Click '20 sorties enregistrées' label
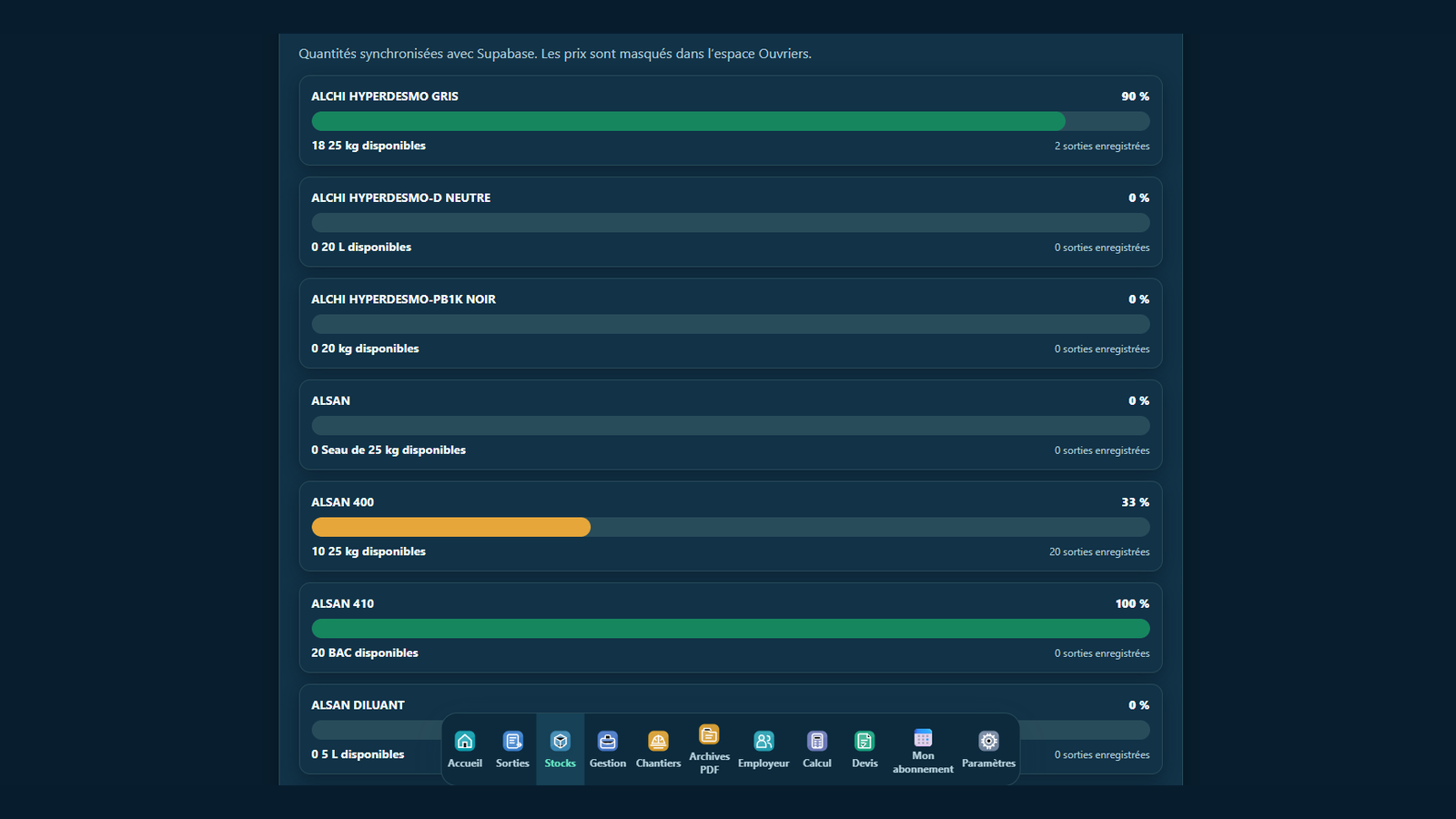Image resolution: width=1456 pixels, height=819 pixels. [x=1099, y=552]
